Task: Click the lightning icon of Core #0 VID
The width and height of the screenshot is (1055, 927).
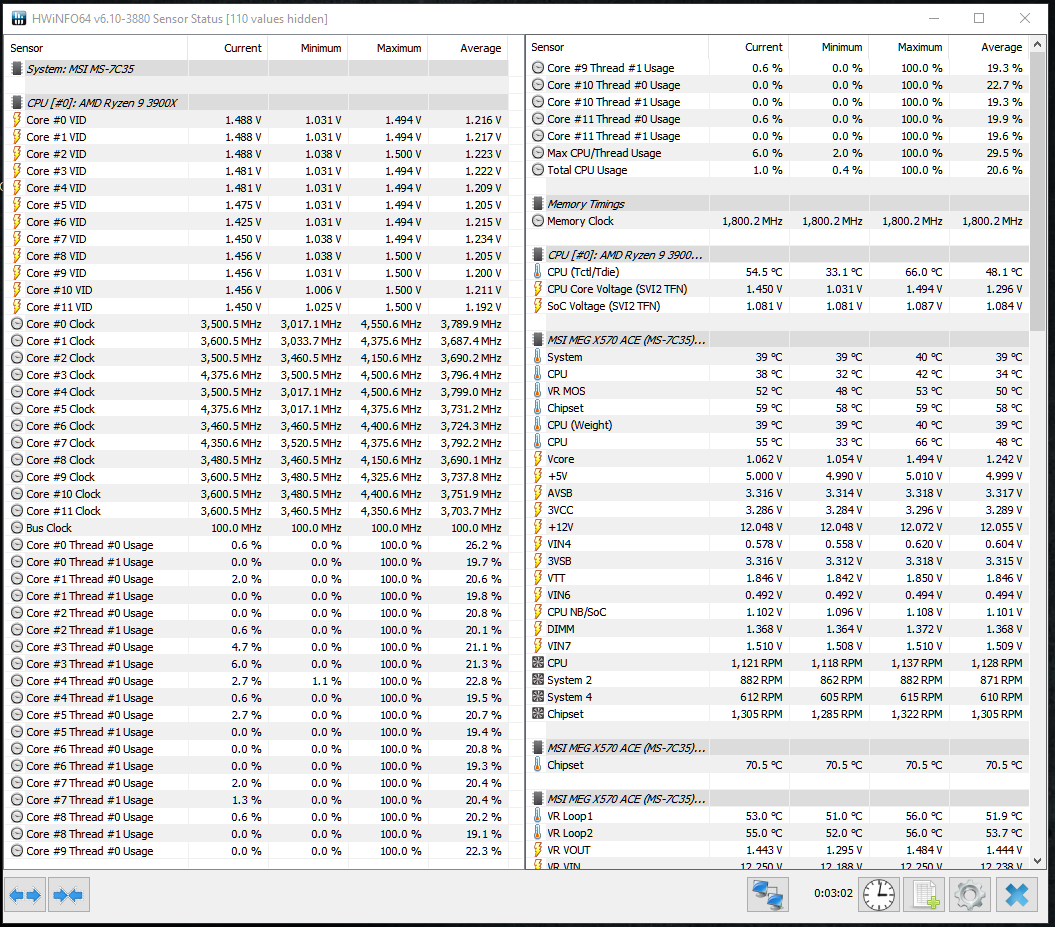Action: (x=17, y=120)
